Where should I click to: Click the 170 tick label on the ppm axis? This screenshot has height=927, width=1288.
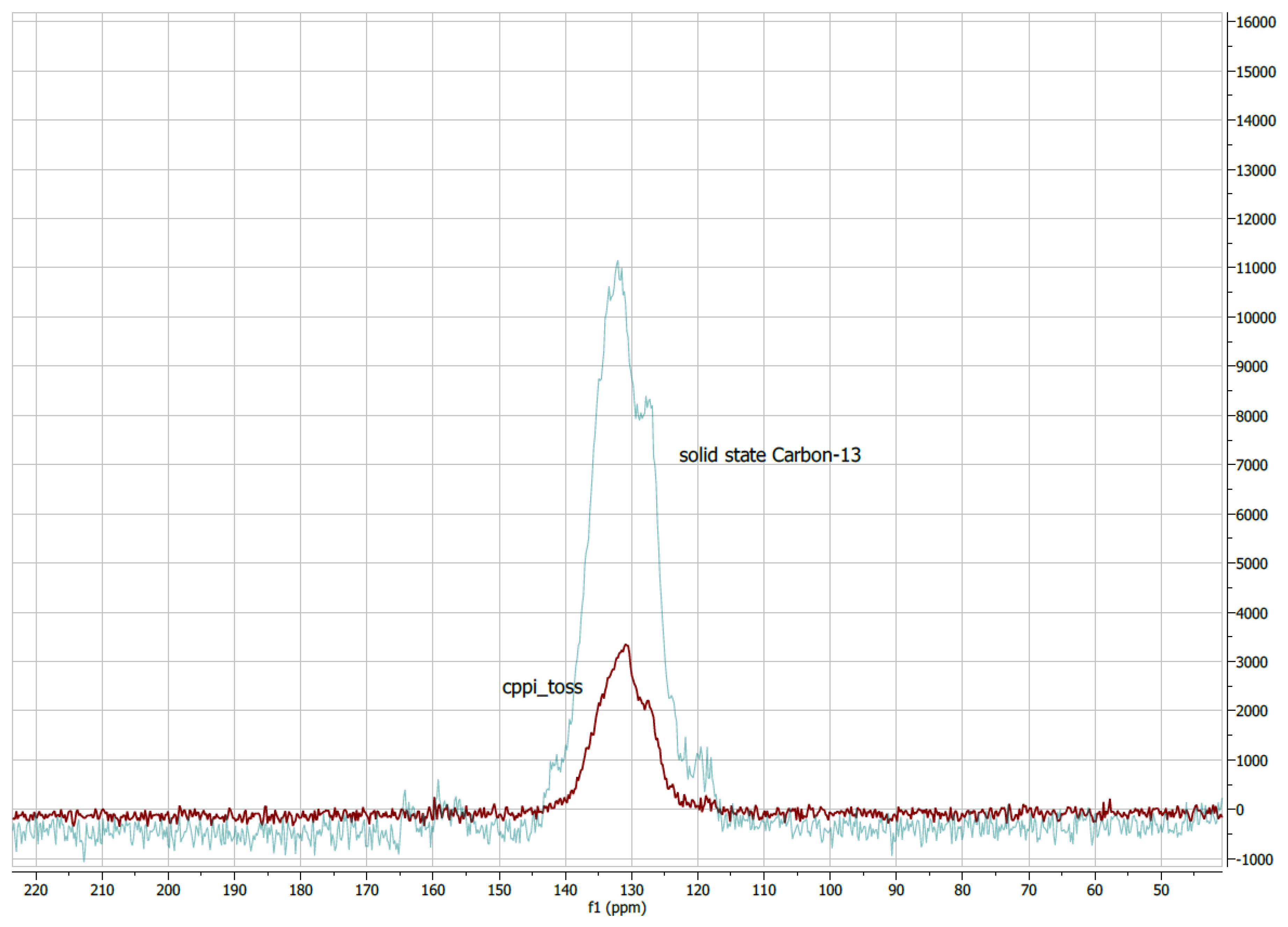click(x=366, y=890)
